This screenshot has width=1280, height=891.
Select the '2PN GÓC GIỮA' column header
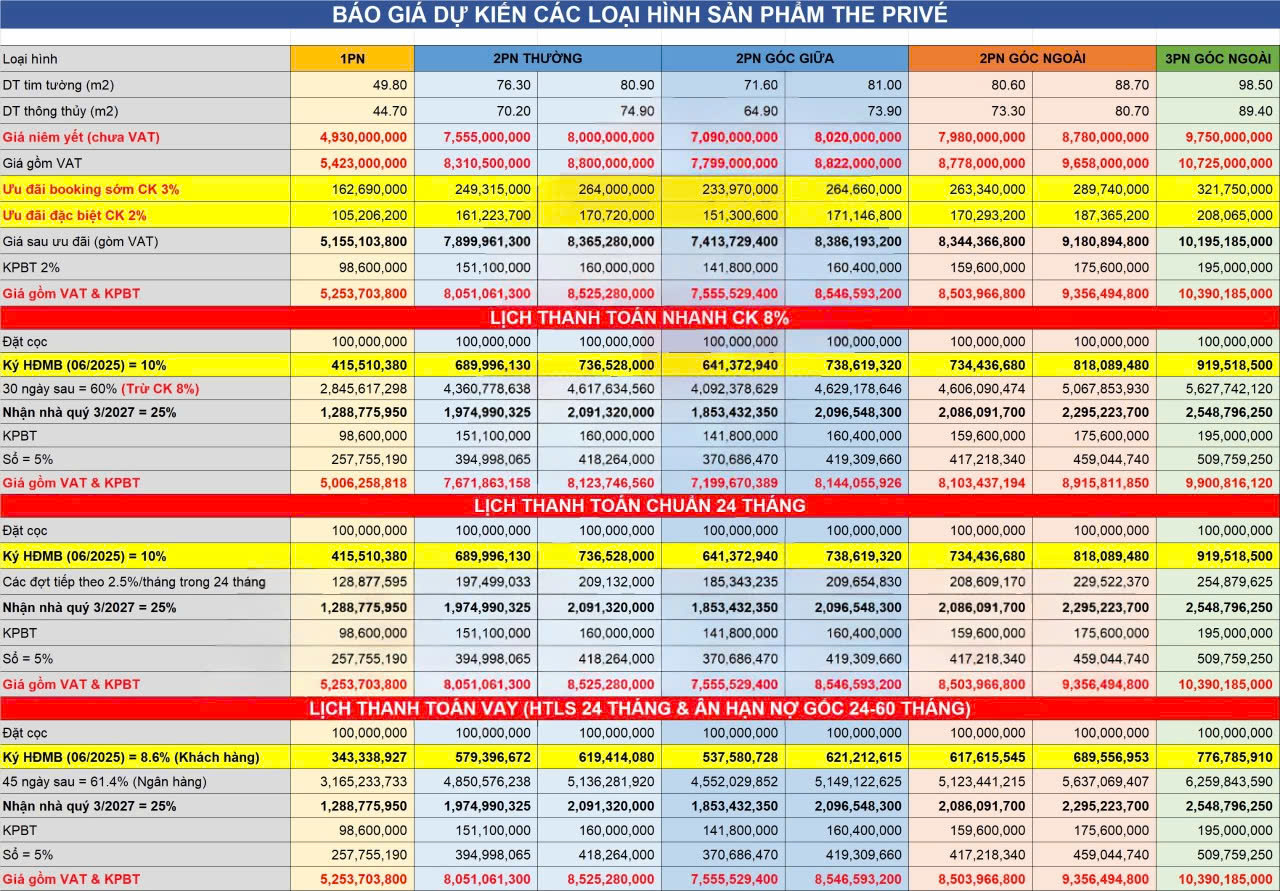pyautogui.click(x=784, y=59)
